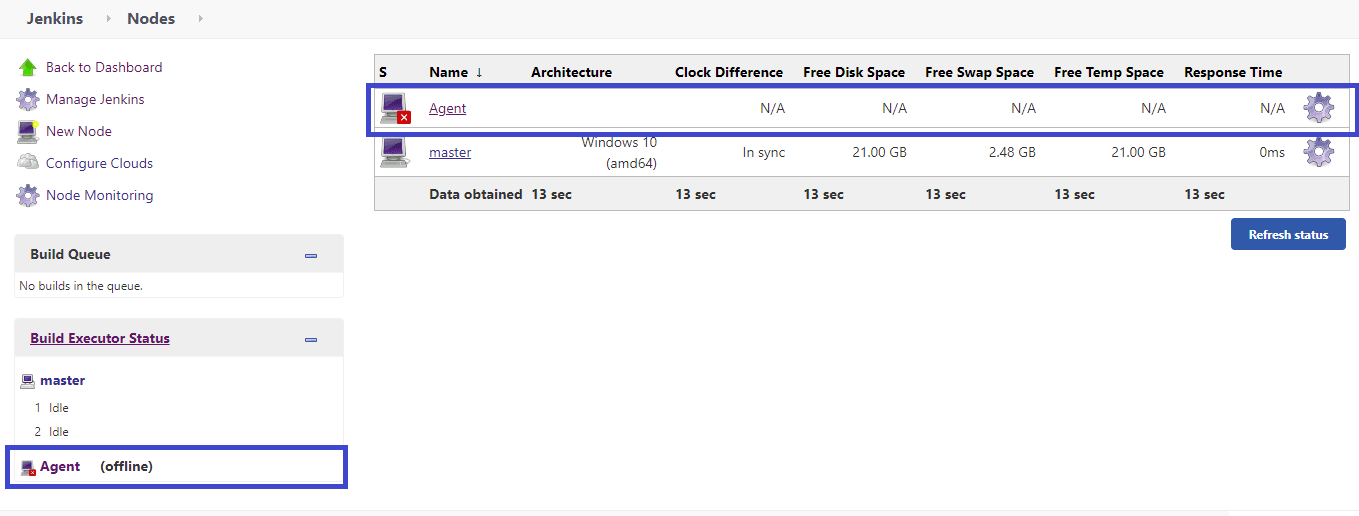This screenshot has width=1359, height=516.
Task: Click the master node computer icon in table
Action: pos(395,152)
